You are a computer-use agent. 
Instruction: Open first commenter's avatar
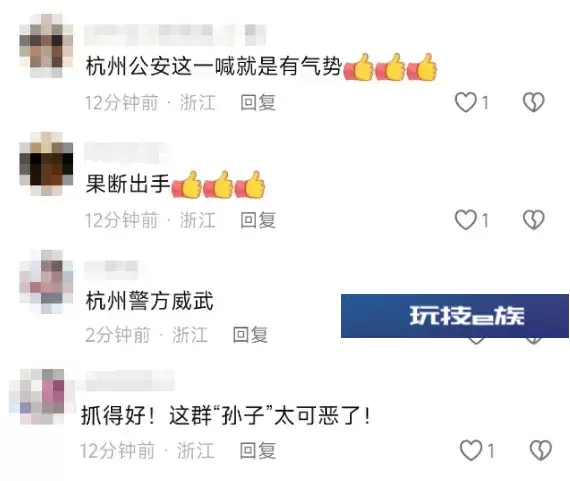46,45
